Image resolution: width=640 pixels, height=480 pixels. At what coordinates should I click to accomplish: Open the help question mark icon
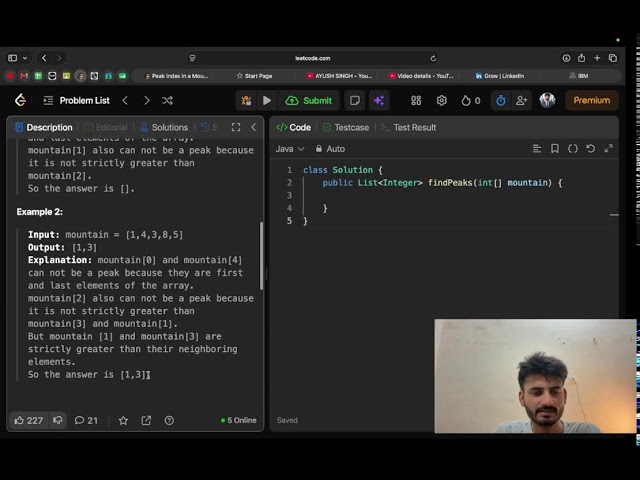[169, 420]
